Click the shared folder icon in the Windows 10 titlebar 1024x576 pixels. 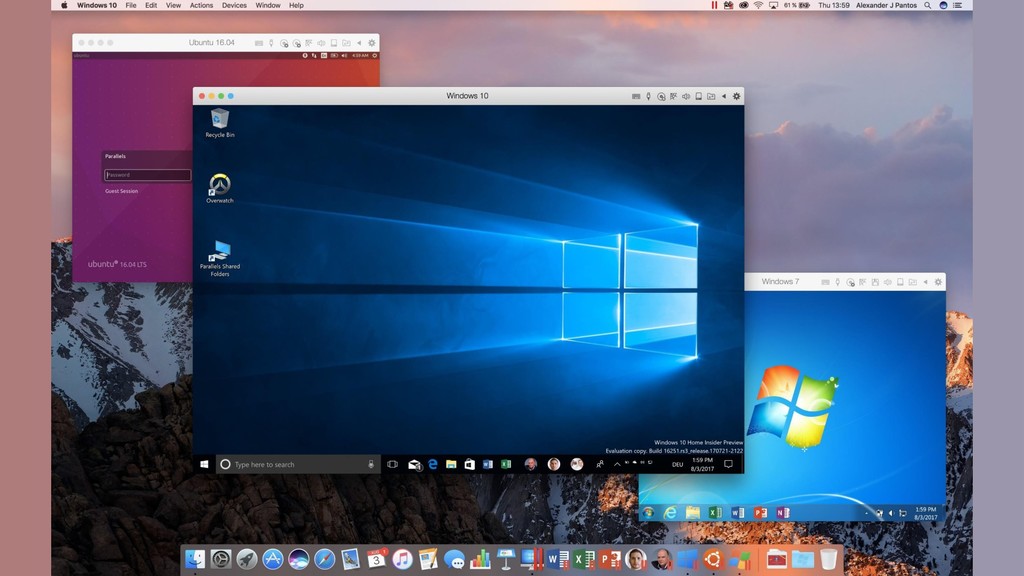711,96
